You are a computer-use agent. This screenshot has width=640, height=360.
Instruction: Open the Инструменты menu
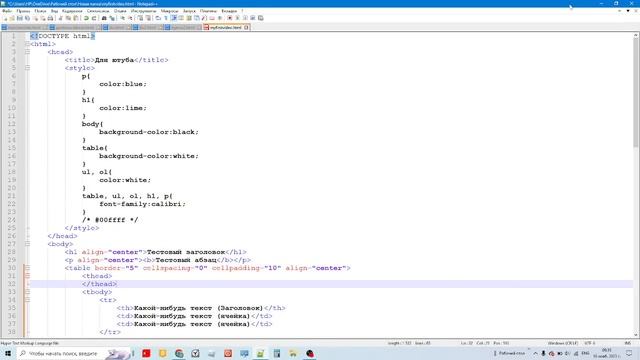pyautogui.click(x=143, y=11)
